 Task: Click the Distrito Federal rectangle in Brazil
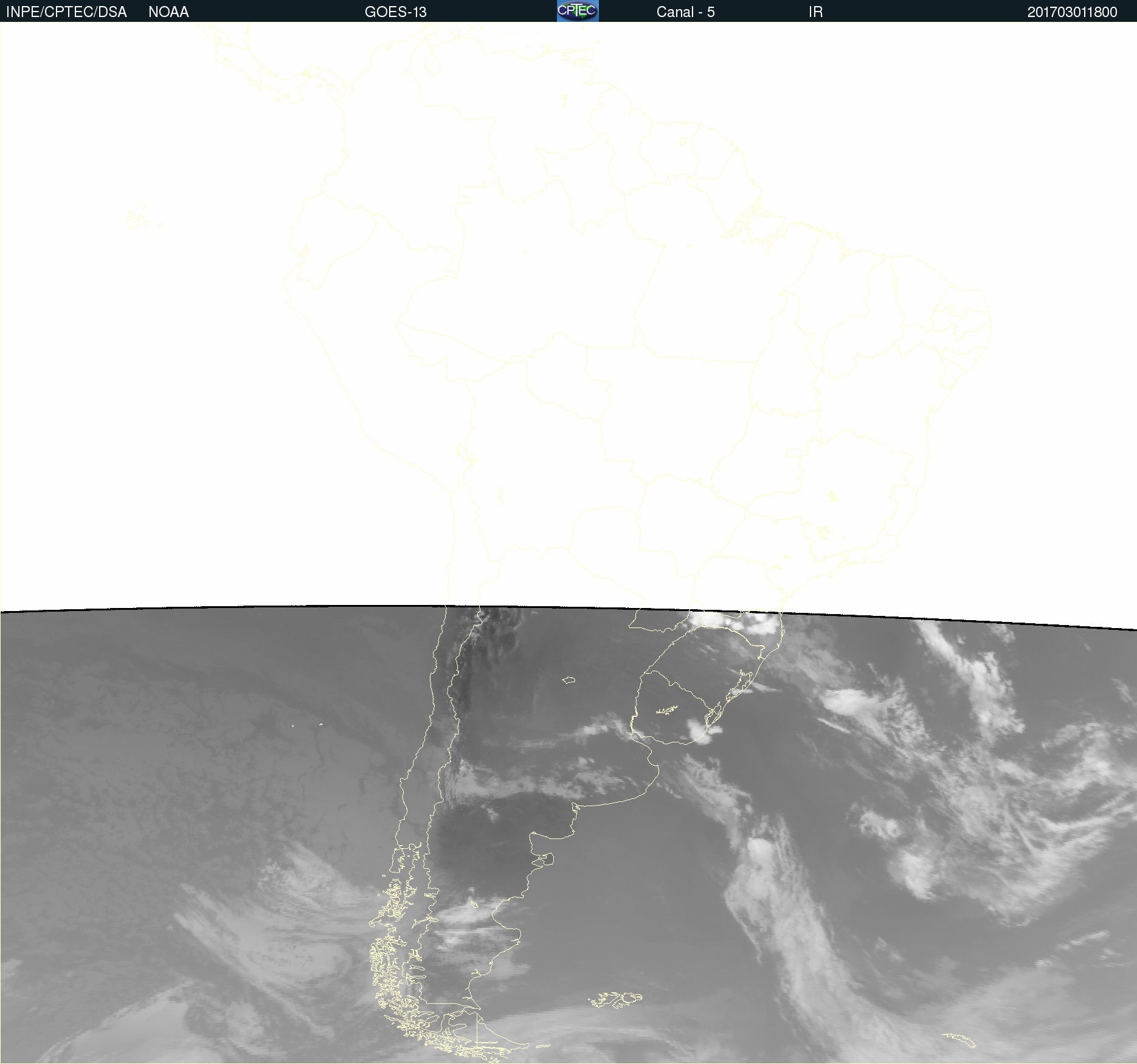[793, 452]
